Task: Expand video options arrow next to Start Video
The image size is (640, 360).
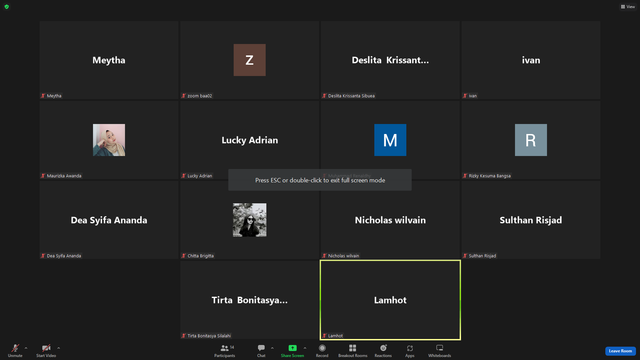Action: [59, 348]
